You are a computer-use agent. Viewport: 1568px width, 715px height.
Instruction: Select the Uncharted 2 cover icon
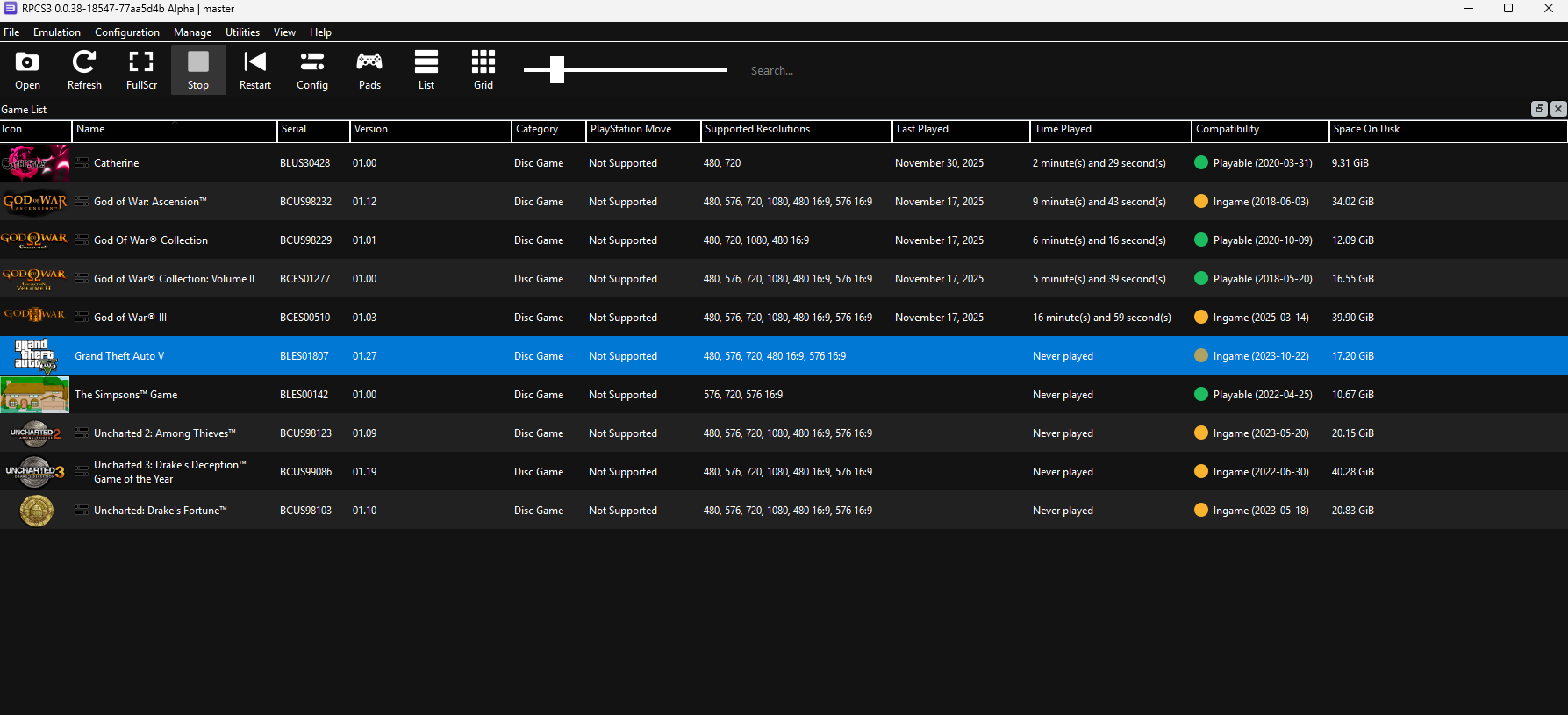click(x=35, y=433)
